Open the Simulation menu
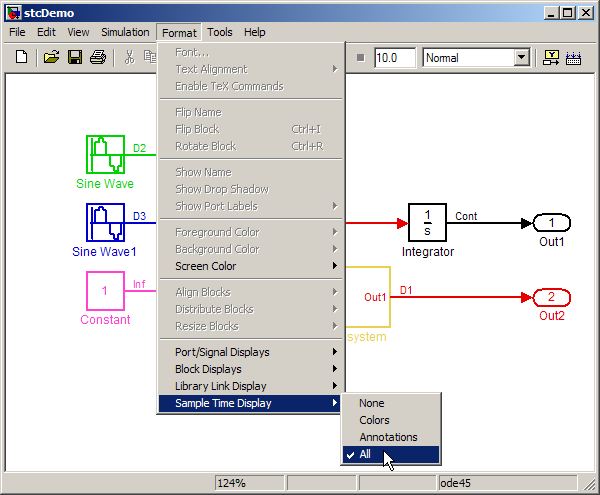Viewport: 600px width, 495px height. click(125, 32)
